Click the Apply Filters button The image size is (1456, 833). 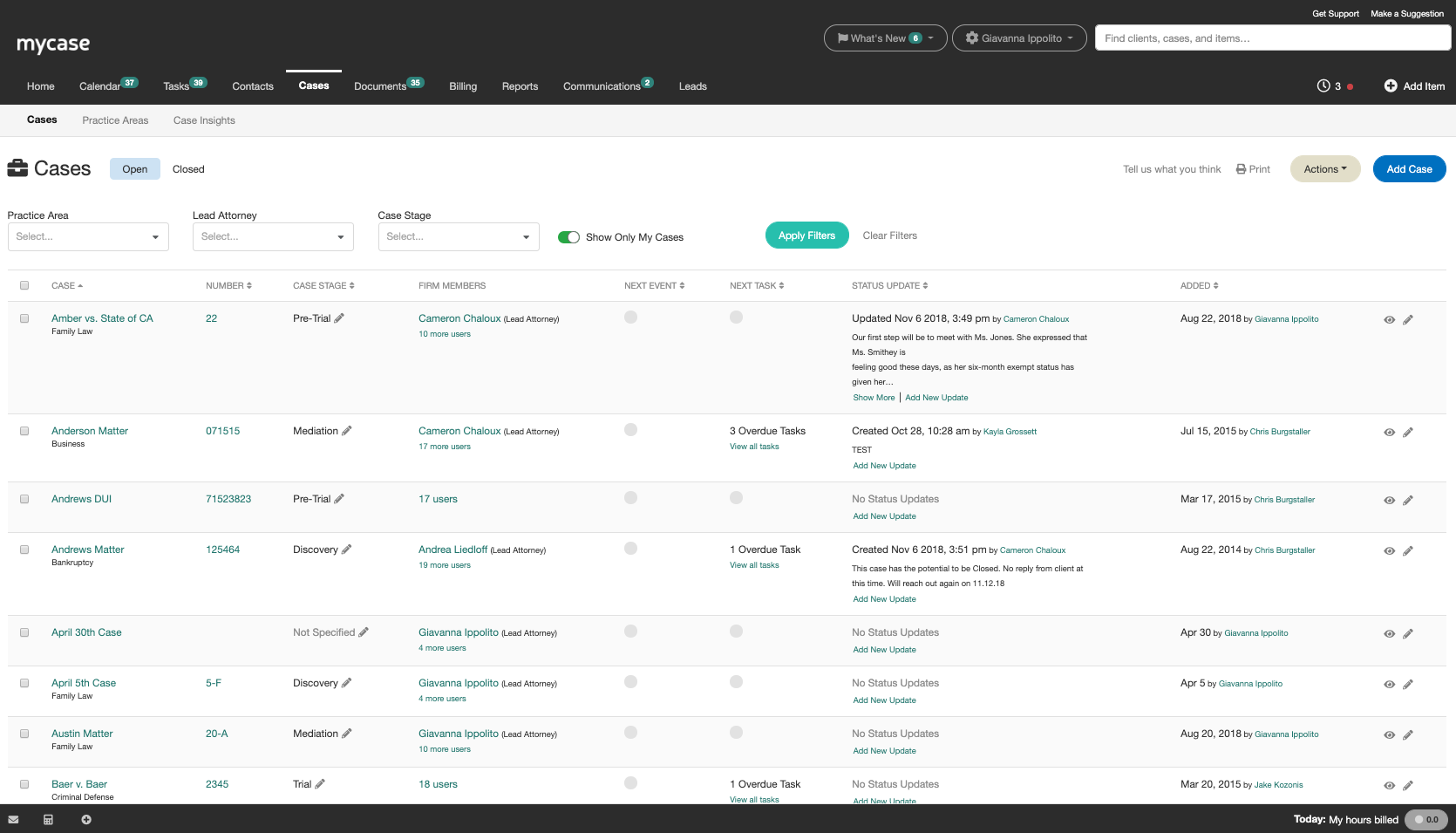[x=806, y=236]
